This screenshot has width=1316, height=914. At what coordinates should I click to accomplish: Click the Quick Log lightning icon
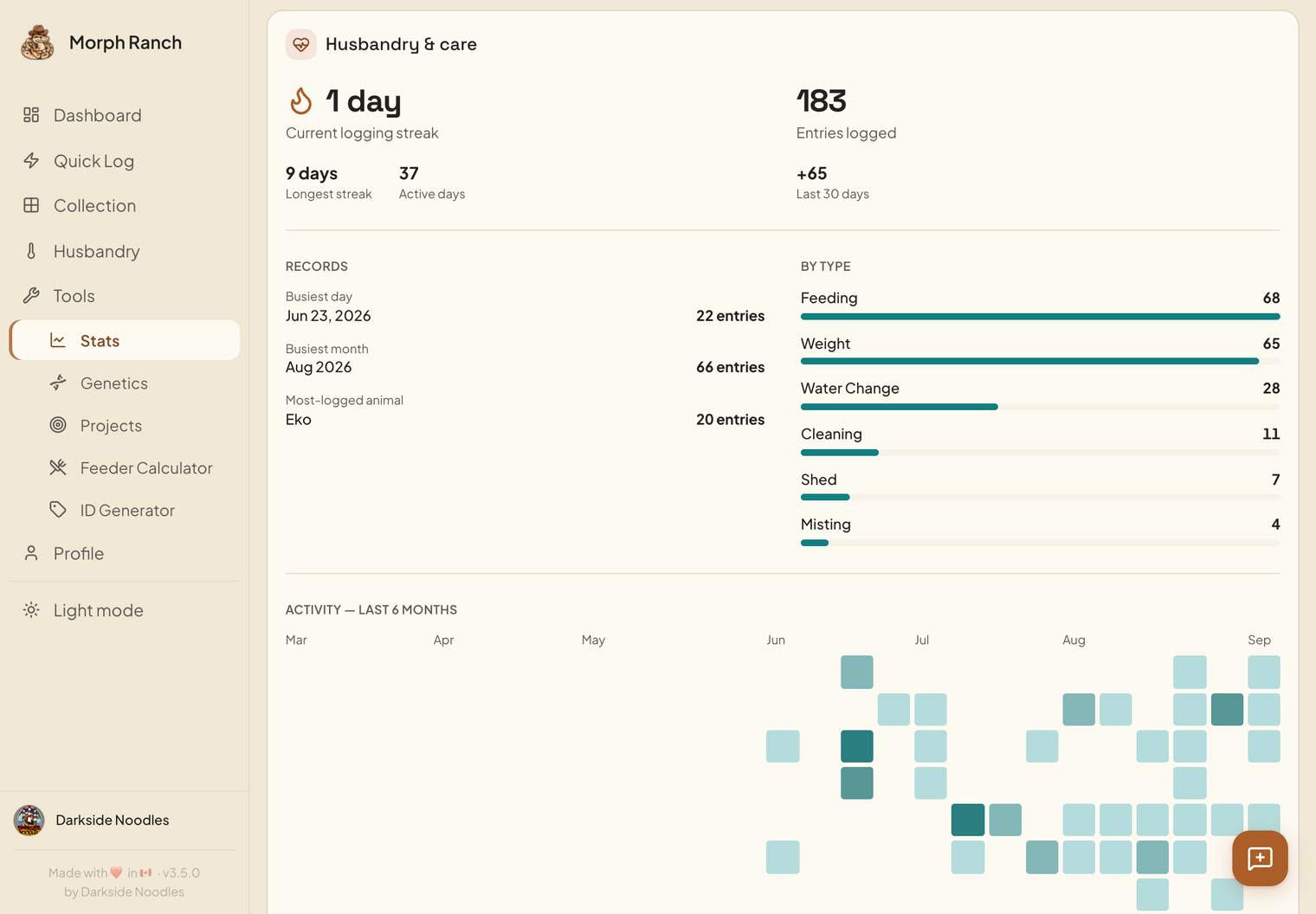point(31,160)
